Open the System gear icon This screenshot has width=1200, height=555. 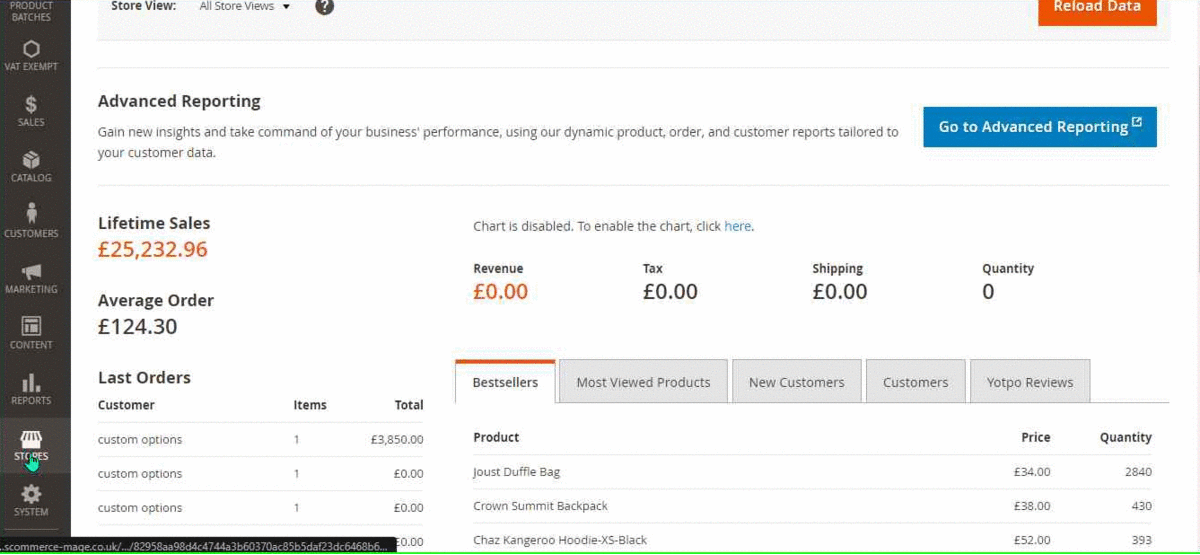[31, 494]
